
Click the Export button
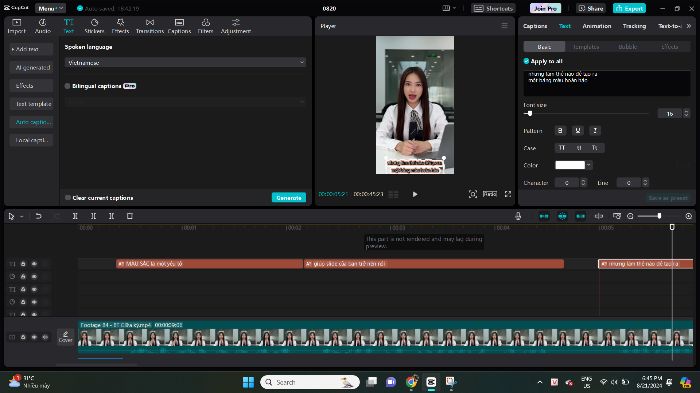click(x=629, y=8)
